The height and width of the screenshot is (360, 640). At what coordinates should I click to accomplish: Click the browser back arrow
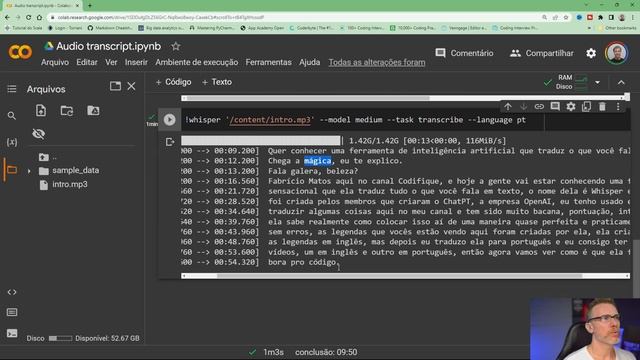coord(7,18)
